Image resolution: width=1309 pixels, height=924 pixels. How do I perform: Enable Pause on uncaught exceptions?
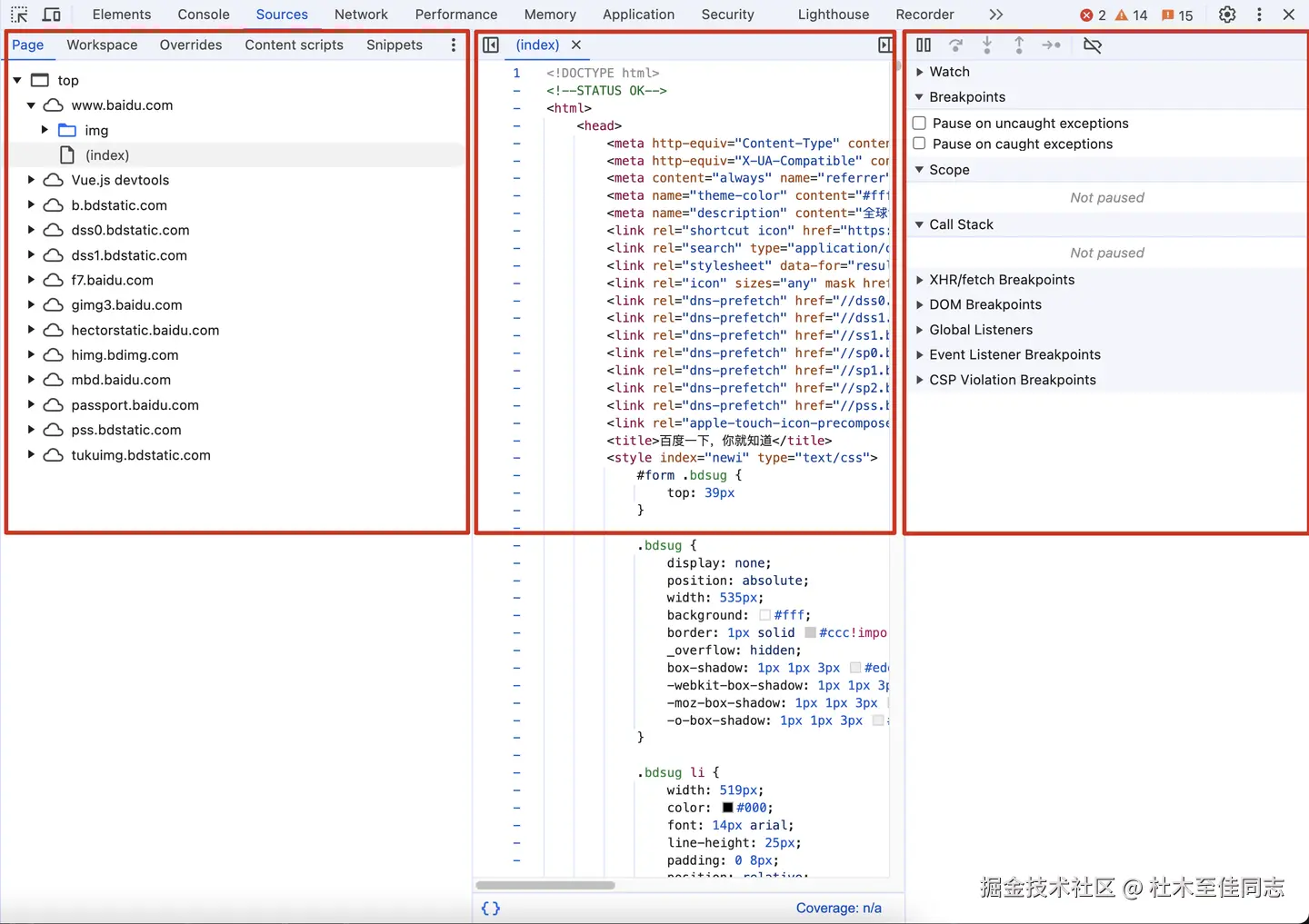pyautogui.click(x=919, y=123)
